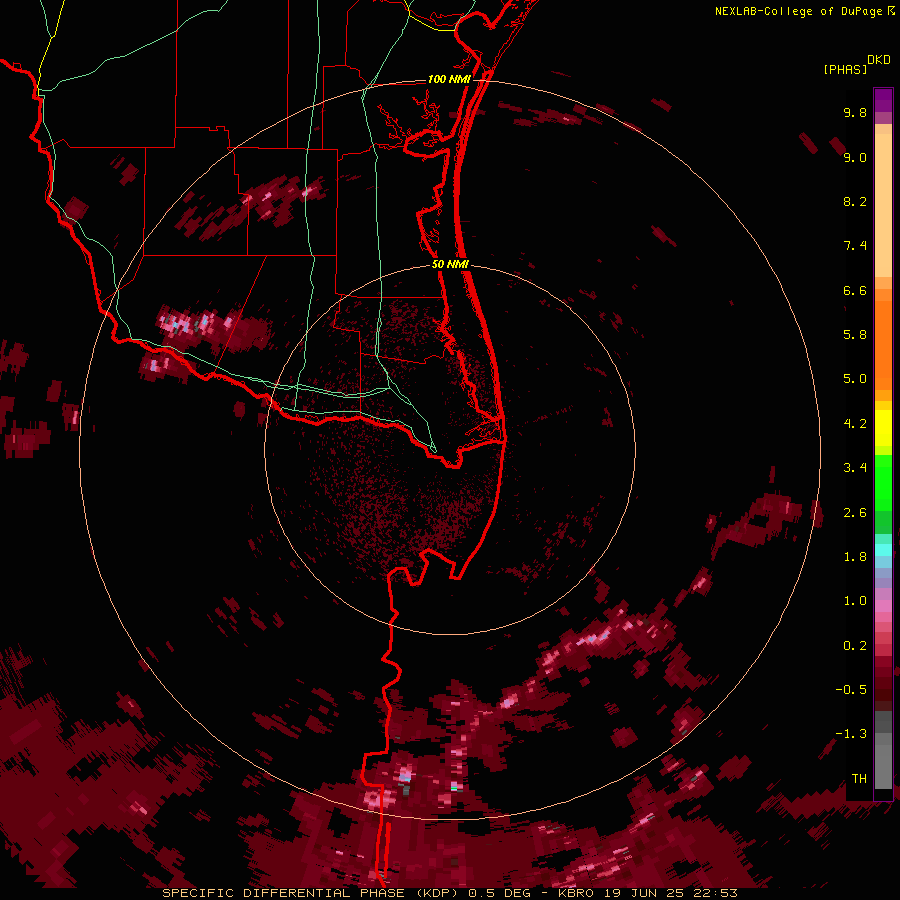Click the 0.2 scale value

coord(855,646)
